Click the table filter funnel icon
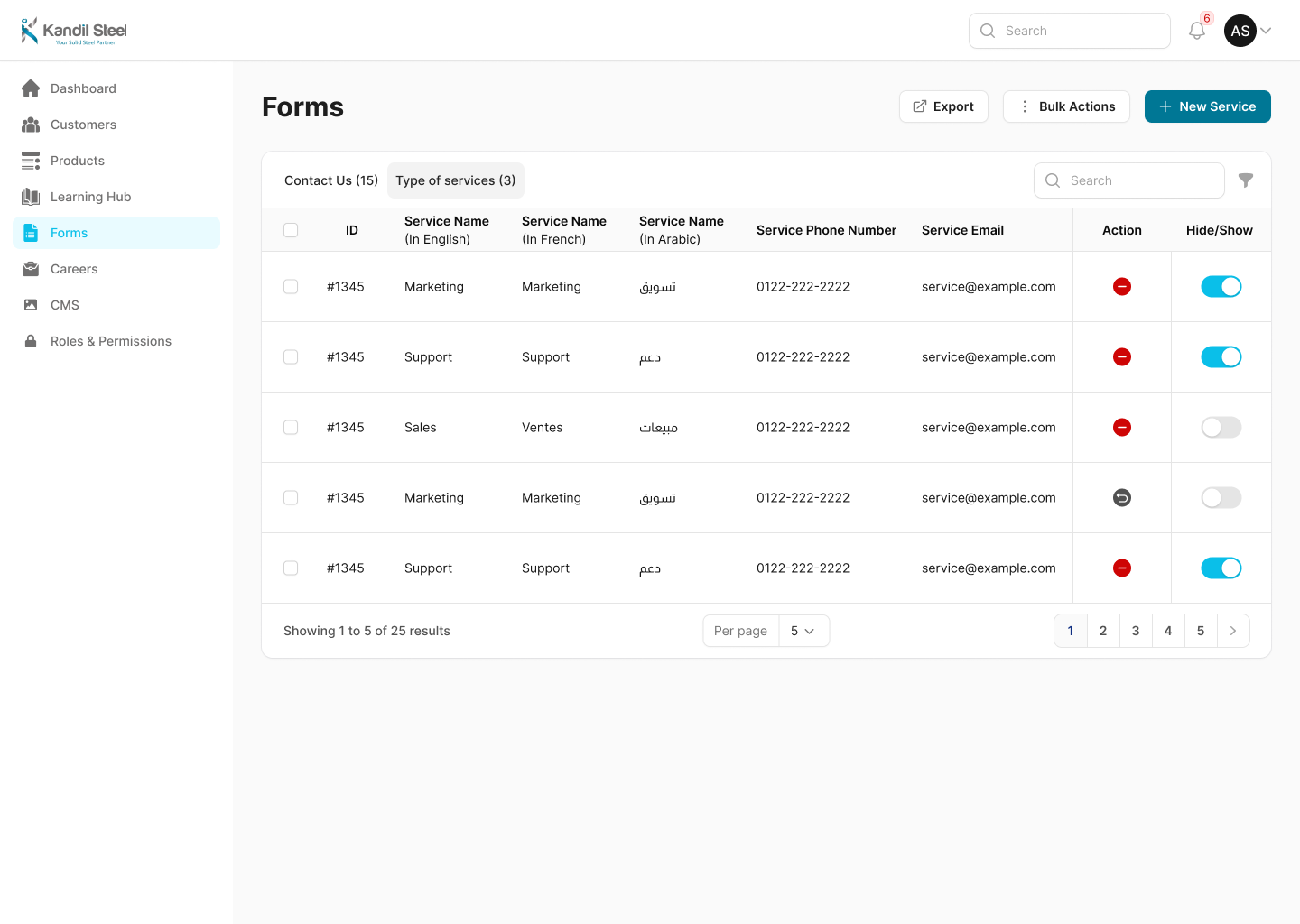Screen dimensions: 1300x924 coord(1246,180)
